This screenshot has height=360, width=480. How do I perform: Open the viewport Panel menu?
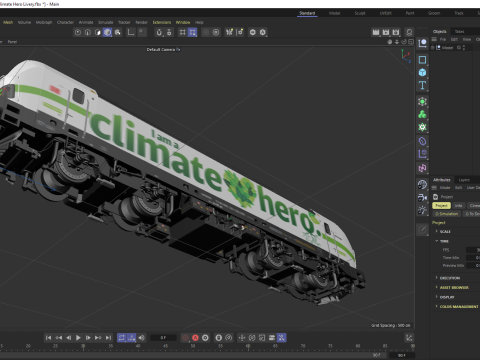[x=12, y=42]
